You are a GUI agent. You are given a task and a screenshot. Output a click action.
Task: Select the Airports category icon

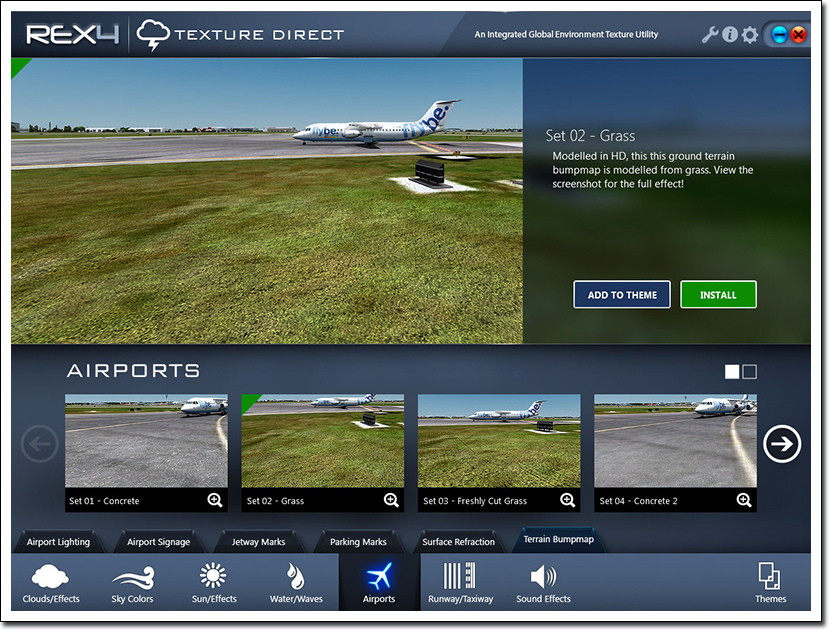point(379,583)
